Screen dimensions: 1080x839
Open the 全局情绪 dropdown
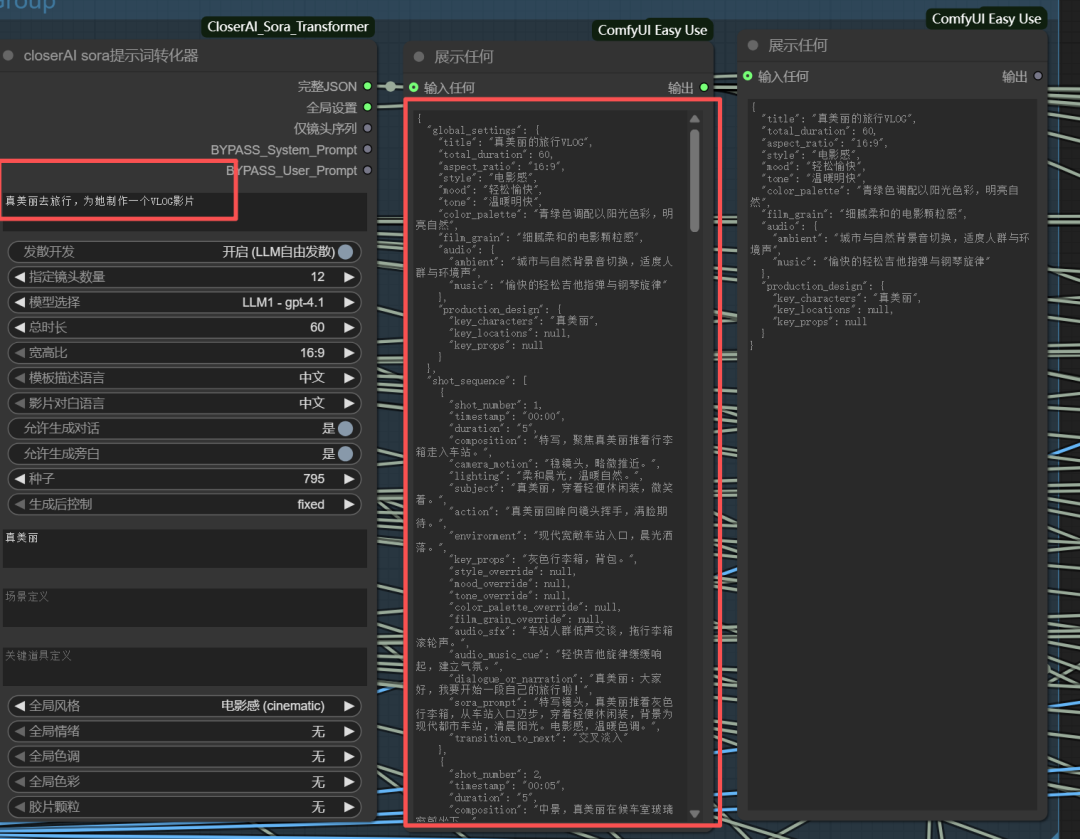[x=185, y=732]
